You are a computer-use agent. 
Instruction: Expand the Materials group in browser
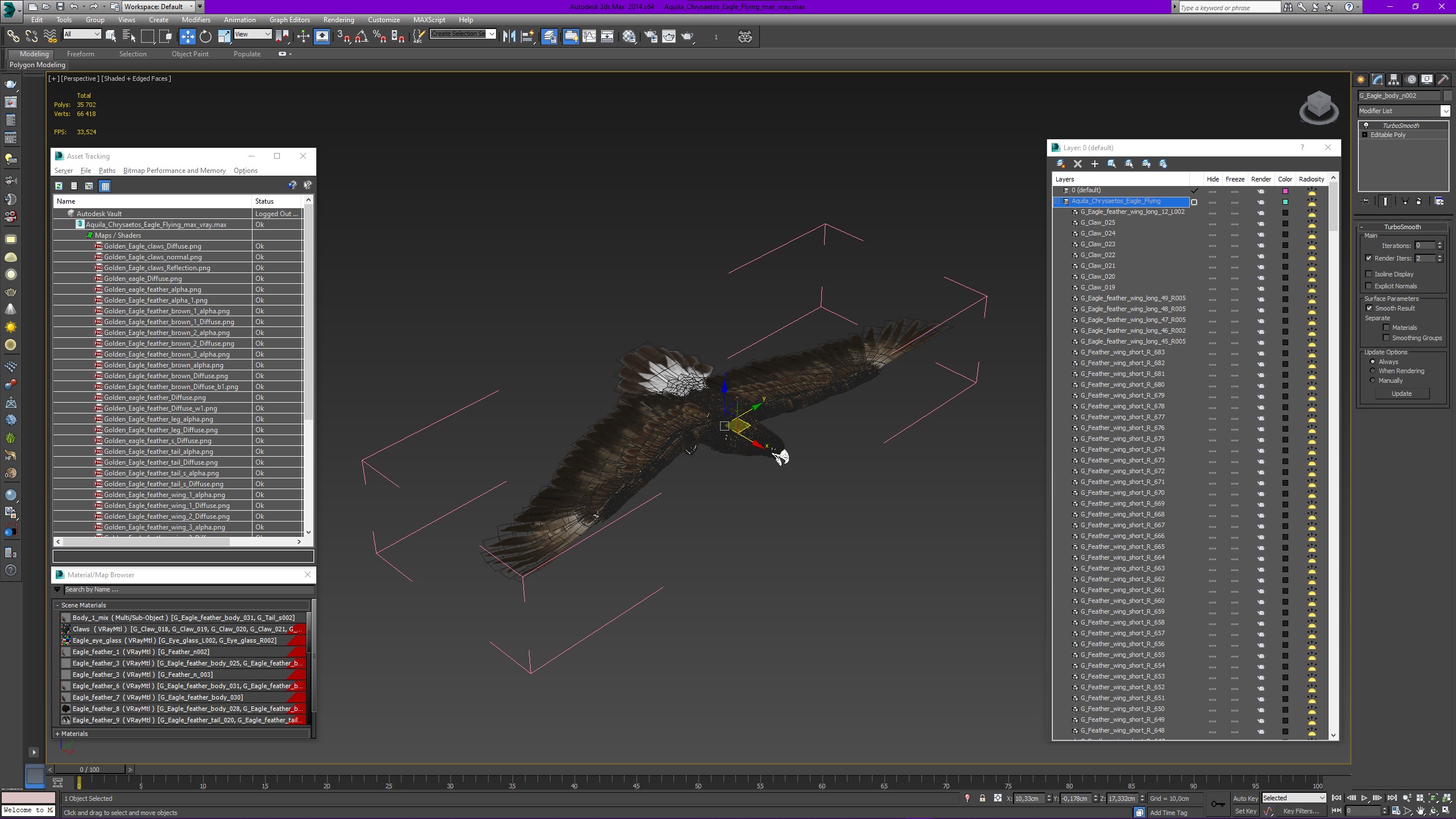[x=57, y=734]
